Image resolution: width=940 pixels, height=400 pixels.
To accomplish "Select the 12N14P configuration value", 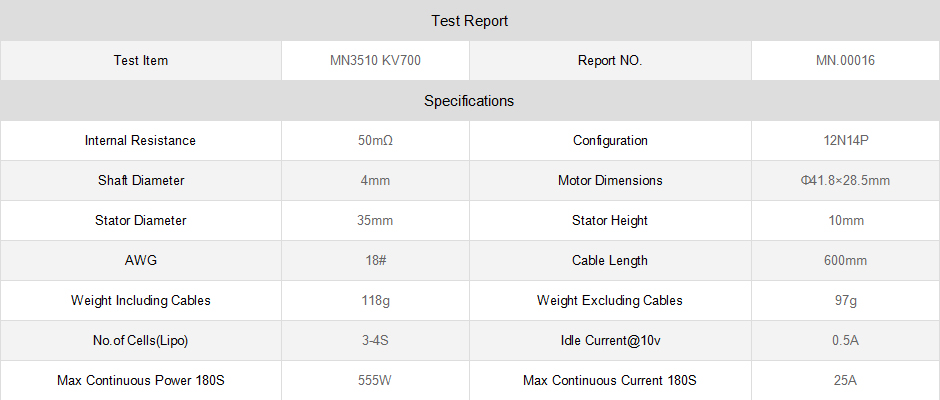I will [x=845, y=141].
